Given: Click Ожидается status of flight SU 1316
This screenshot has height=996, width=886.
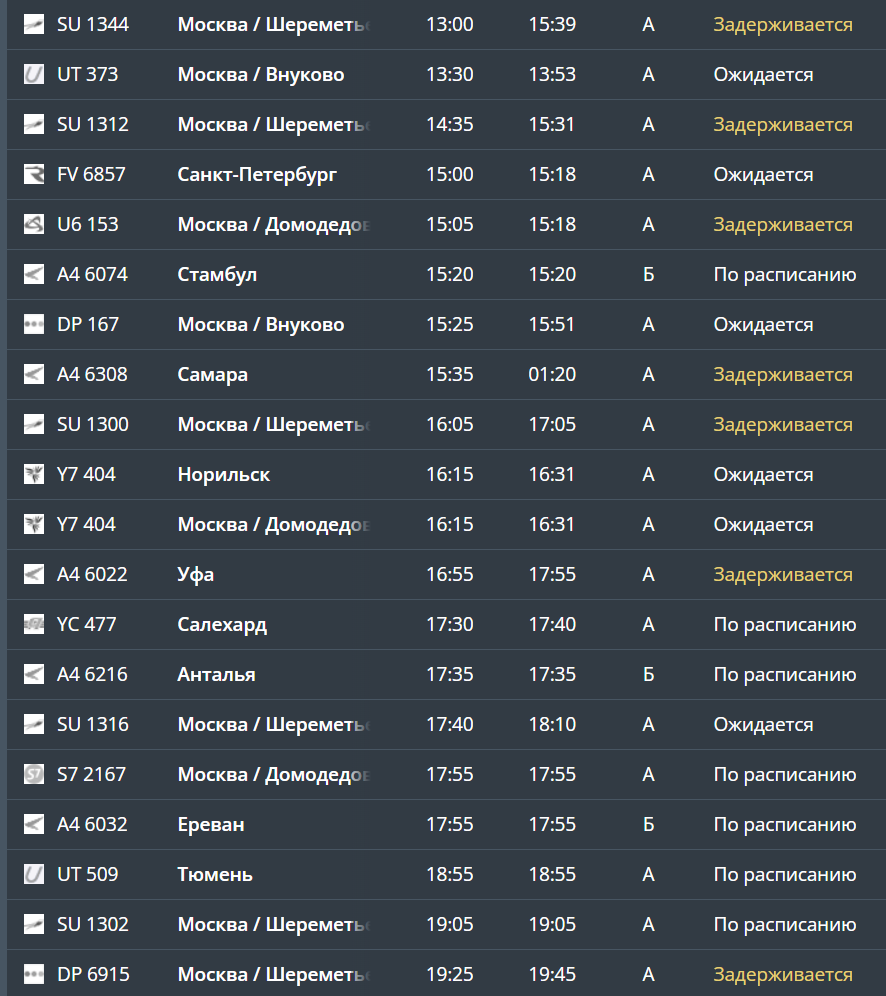Looking at the screenshot, I should (x=763, y=725).
